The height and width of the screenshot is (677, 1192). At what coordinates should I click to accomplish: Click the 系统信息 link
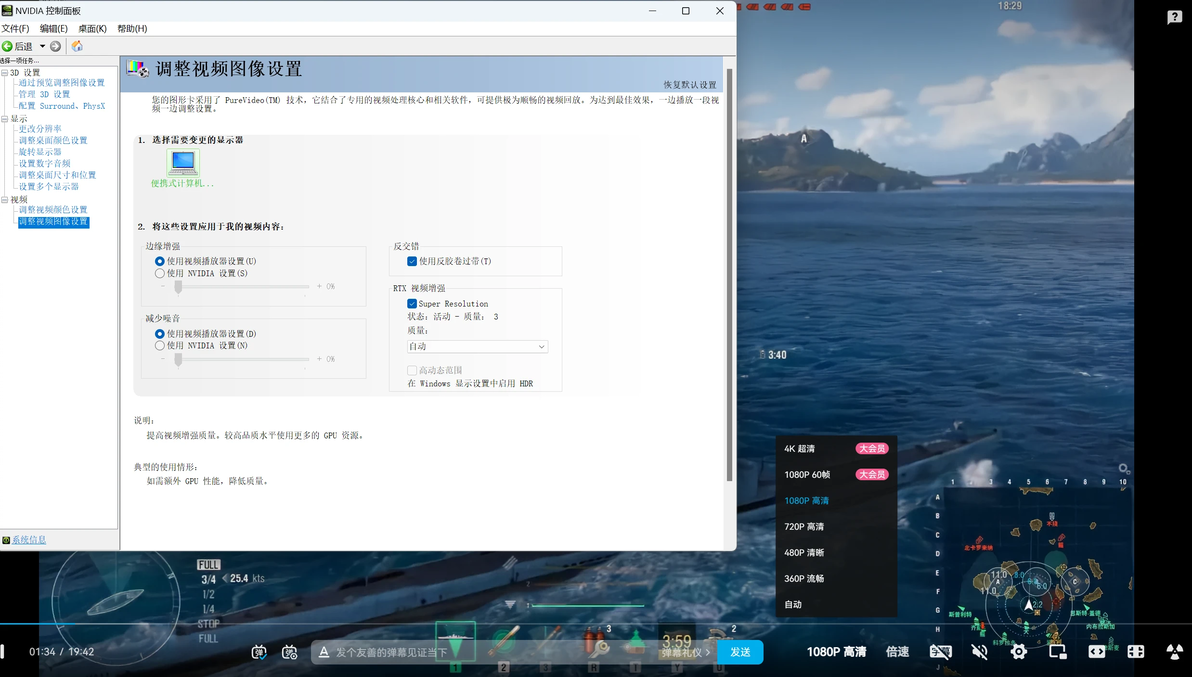coord(29,540)
